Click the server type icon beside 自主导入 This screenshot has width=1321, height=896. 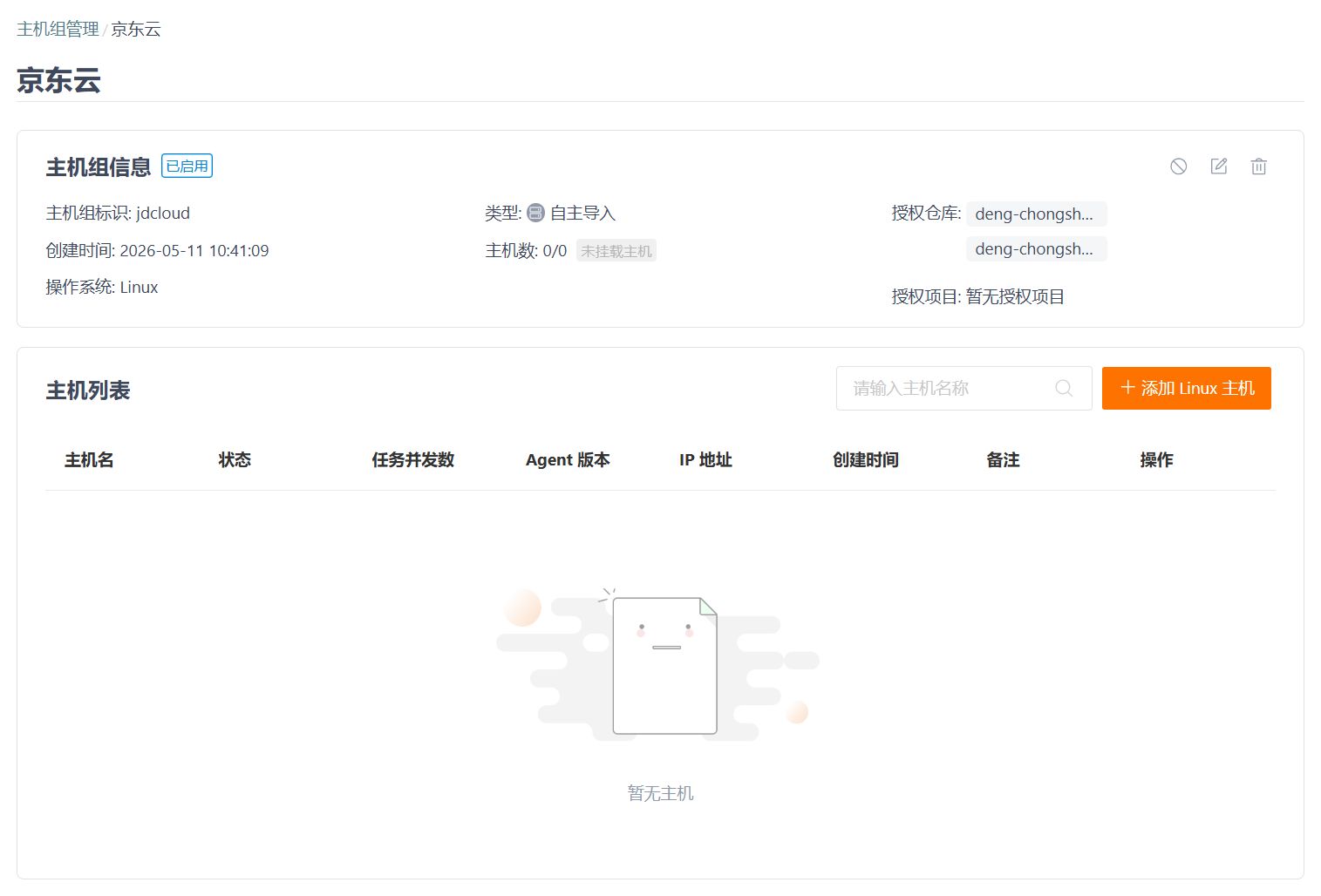click(x=535, y=213)
